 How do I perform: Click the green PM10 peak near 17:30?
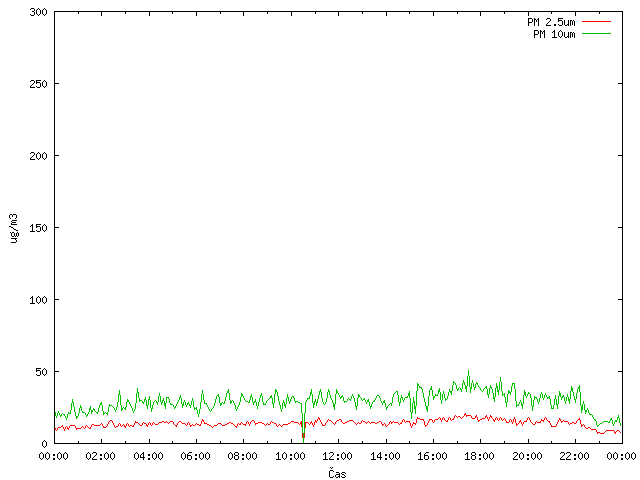tap(469, 371)
